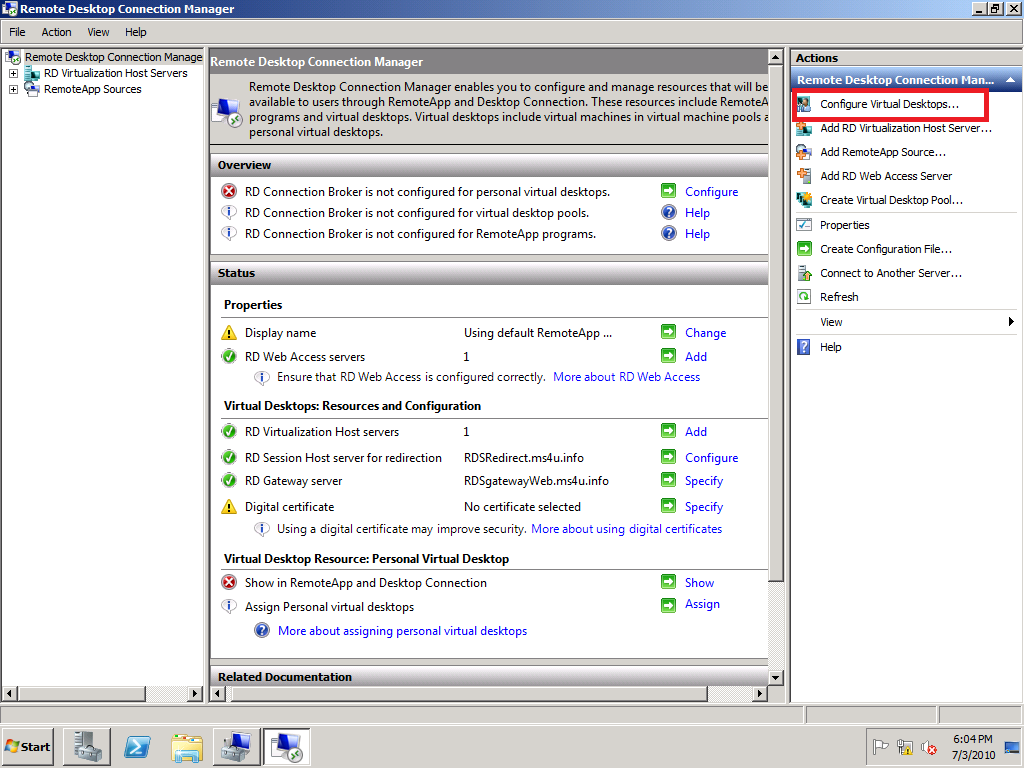Open More about using digital certificates link

pyautogui.click(x=626, y=529)
